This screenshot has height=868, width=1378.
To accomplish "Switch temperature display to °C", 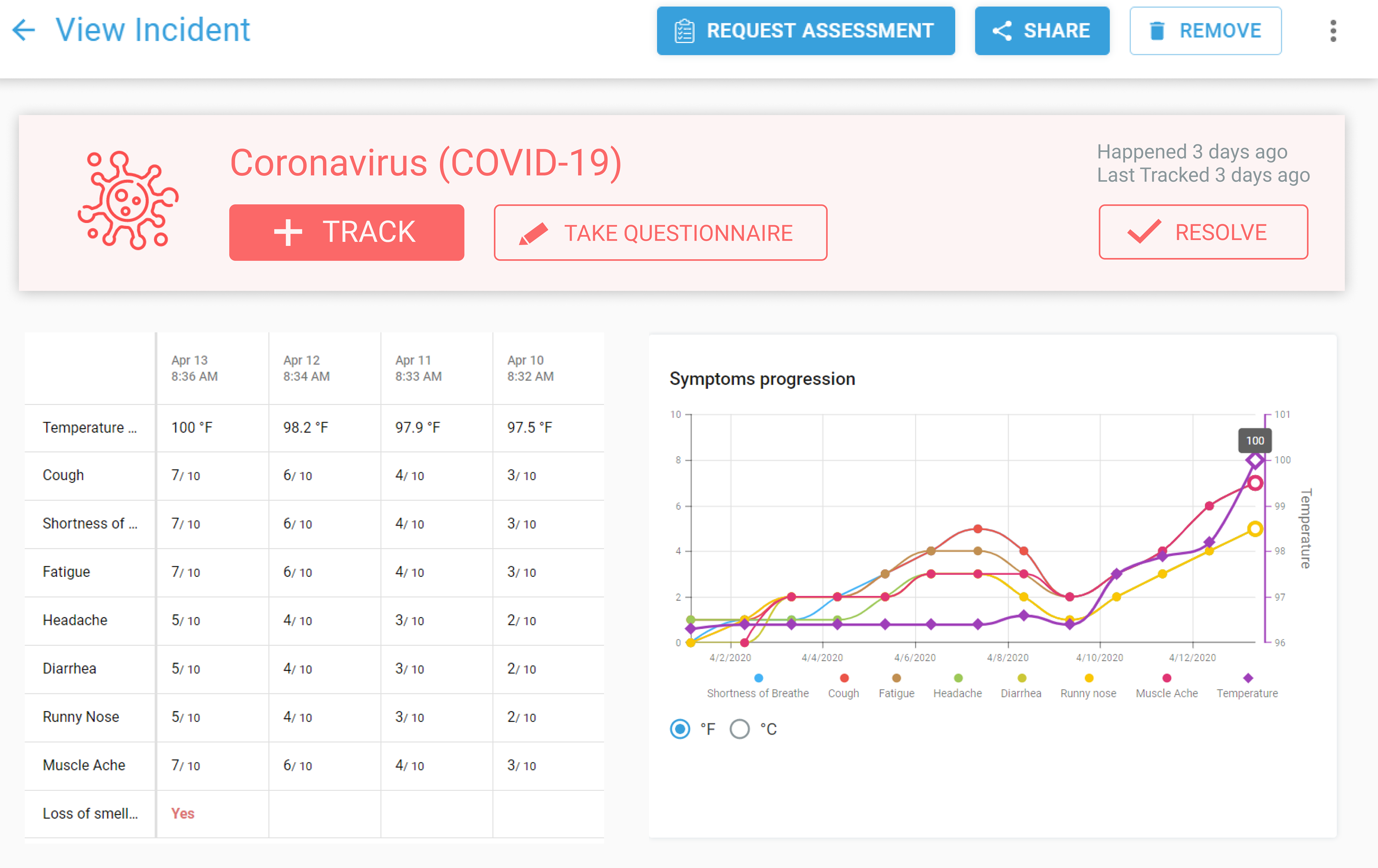I will [739, 729].
